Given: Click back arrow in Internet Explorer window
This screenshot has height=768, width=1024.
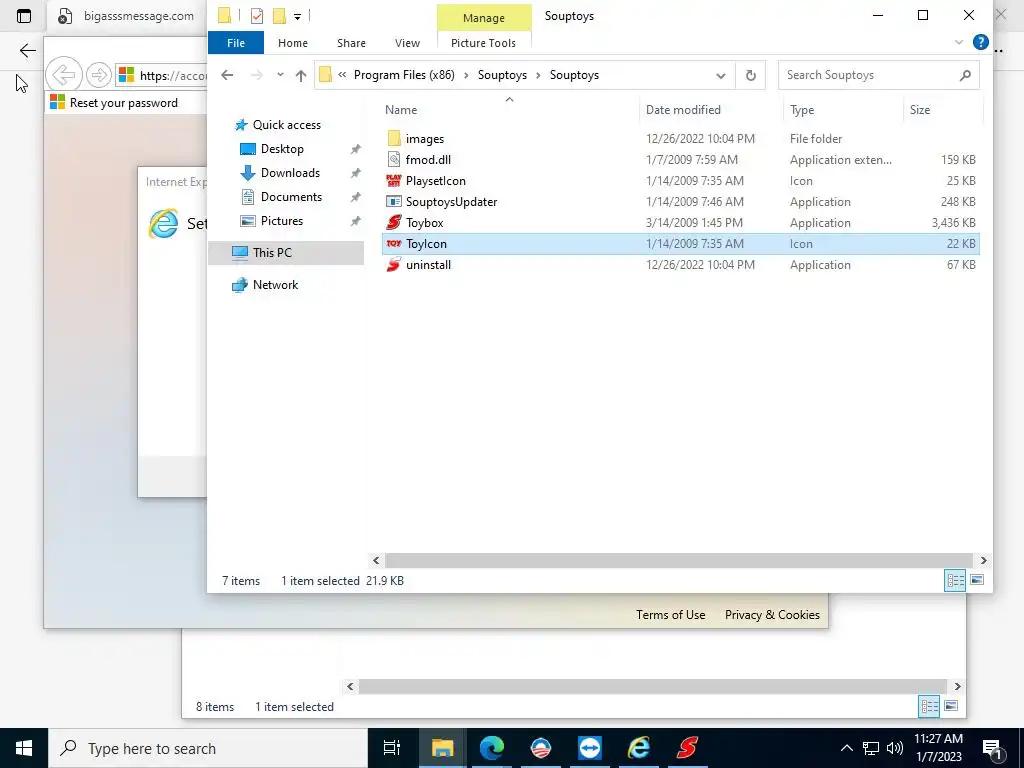Looking at the screenshot, I should click(63, 75).
